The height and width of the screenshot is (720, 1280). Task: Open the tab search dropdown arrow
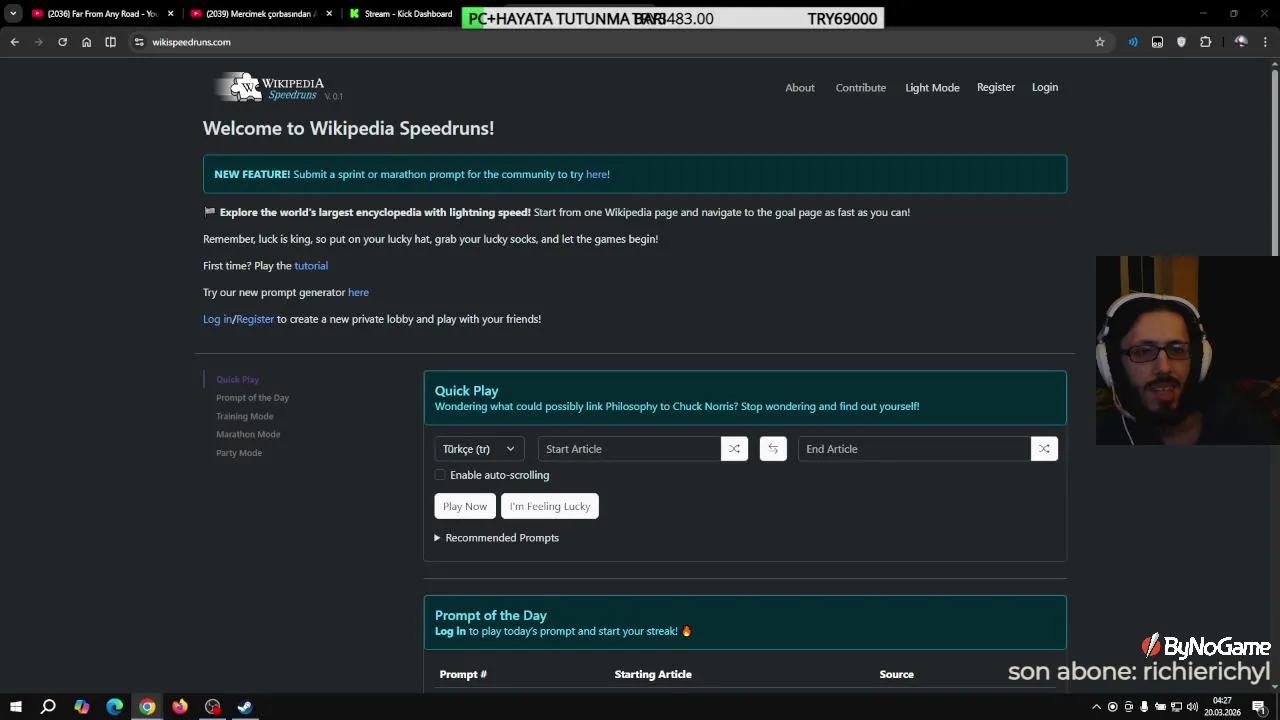(x=13, y=14)
